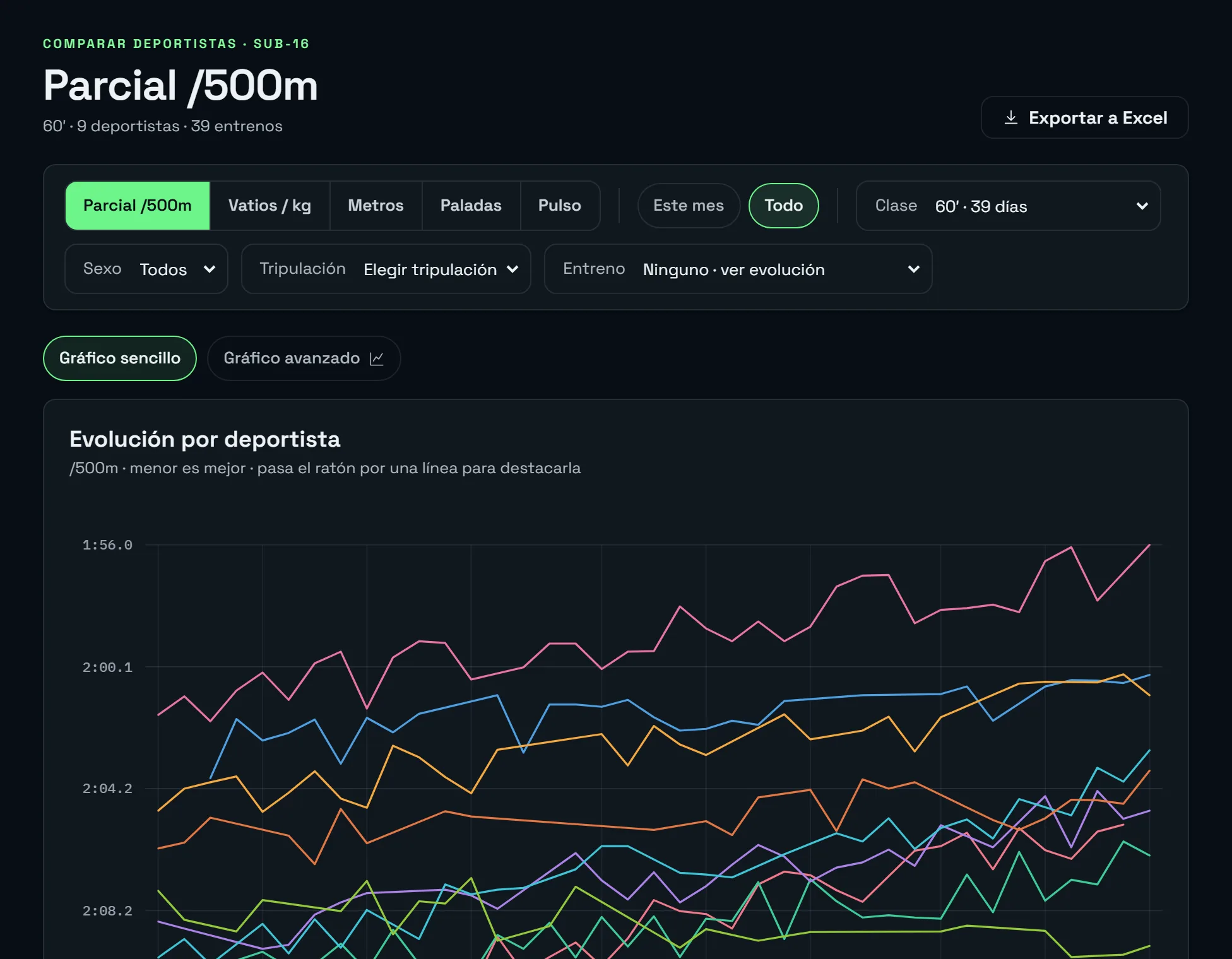1232x959 pixels.
Task: Click the Evolución por deportista heading
Action: coord(205,439)
